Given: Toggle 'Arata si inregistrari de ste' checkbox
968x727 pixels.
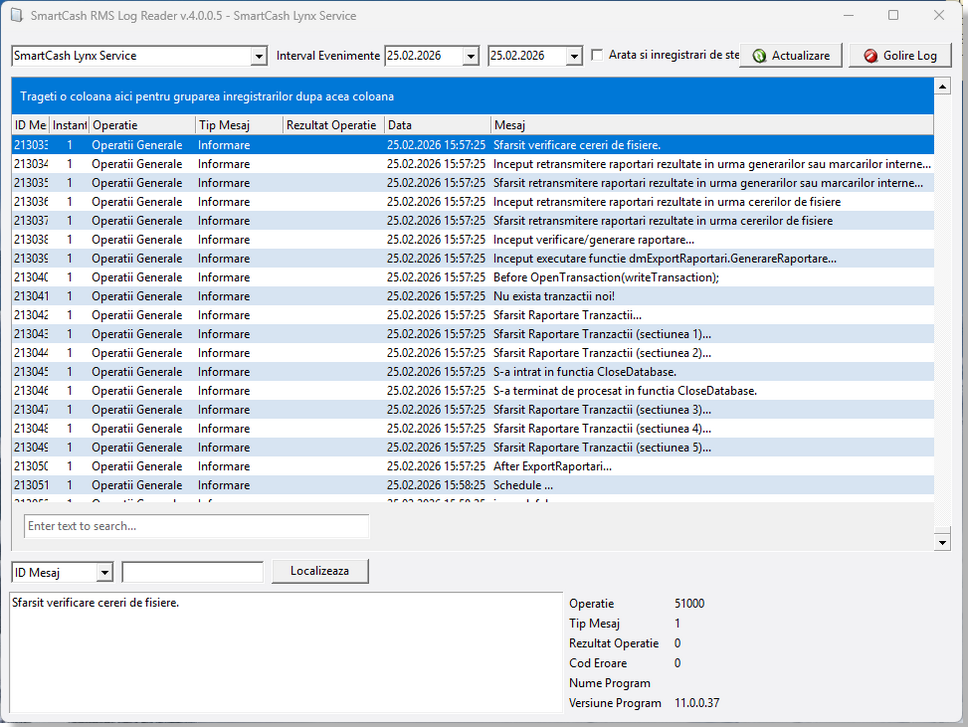Looking at the screenshot, I should pos(597,55).
